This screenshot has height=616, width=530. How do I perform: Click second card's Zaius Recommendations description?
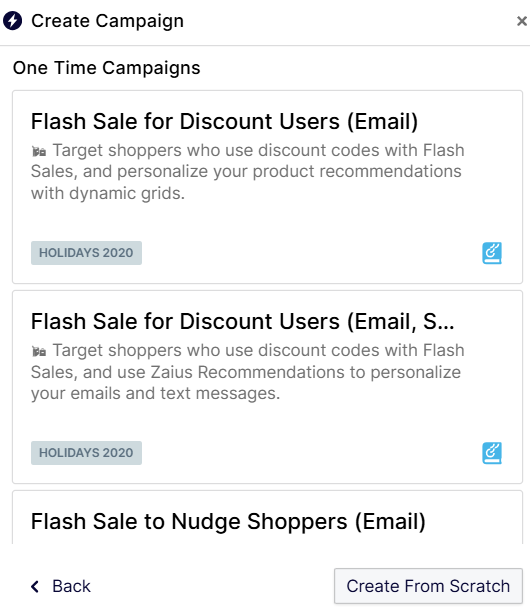click(x=248, y=372)
